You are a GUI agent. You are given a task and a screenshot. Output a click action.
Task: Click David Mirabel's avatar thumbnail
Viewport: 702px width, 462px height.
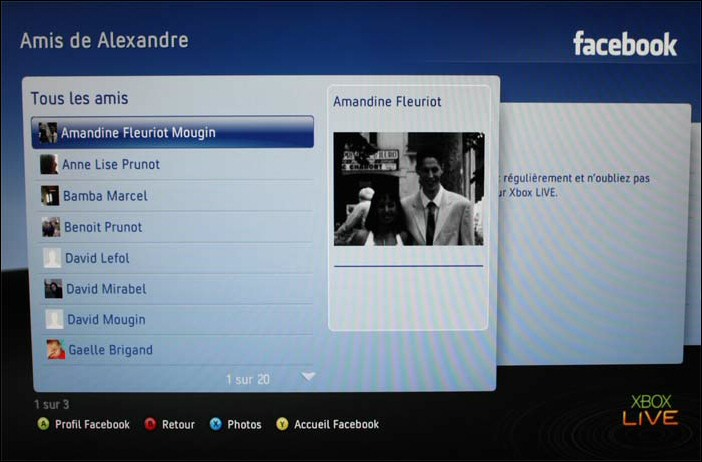coord(53,289)
